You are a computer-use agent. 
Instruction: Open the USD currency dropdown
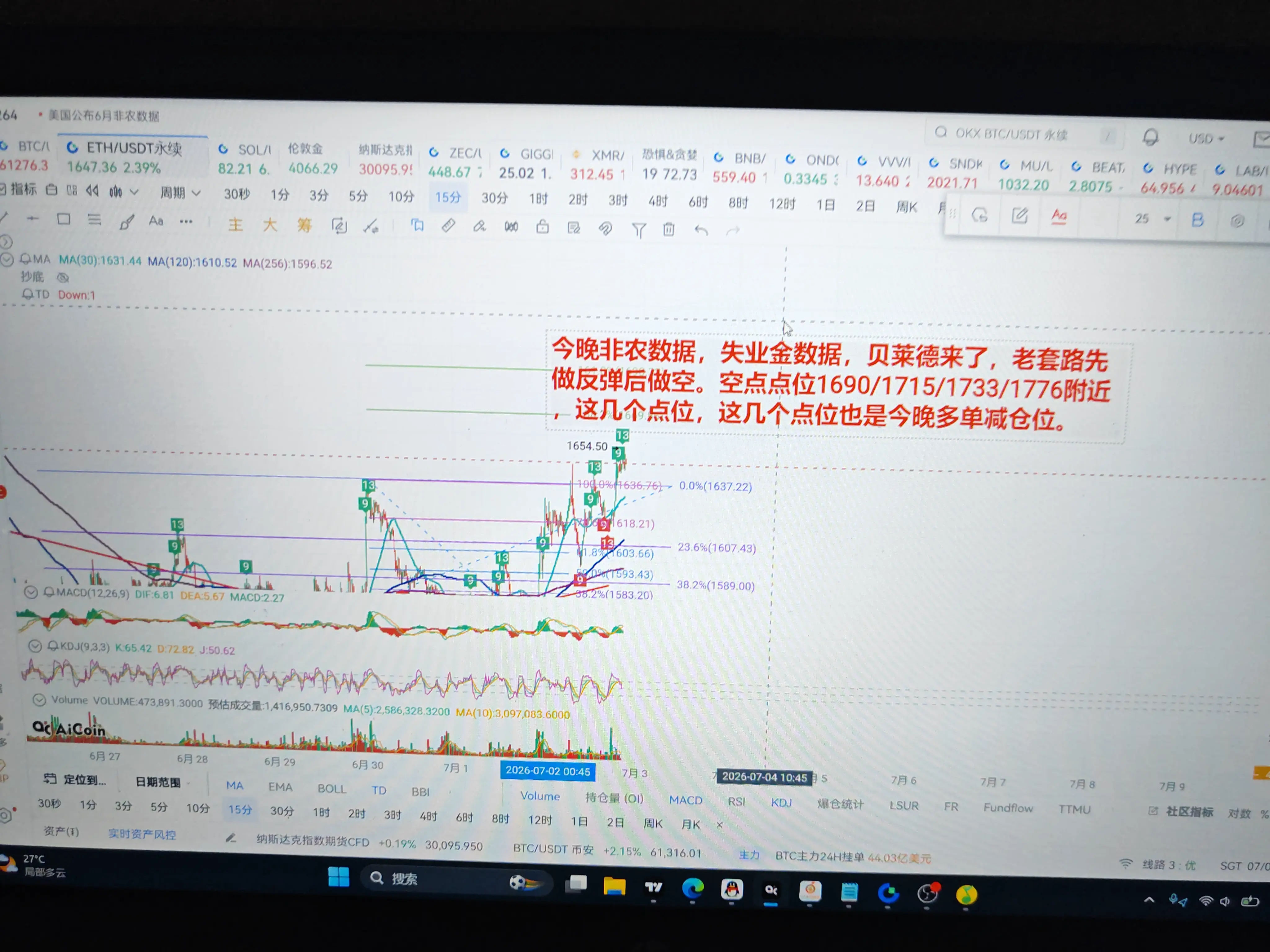click(1206, 138)
